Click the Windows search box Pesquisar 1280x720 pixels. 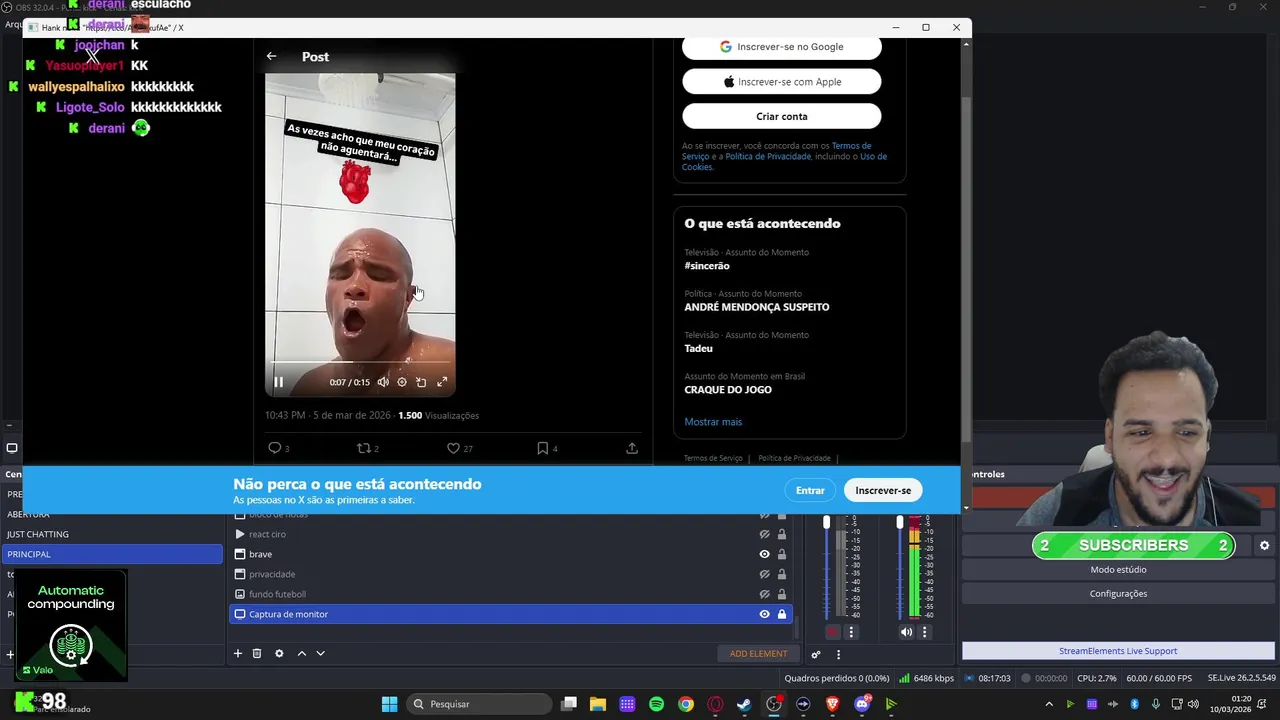coord(478,704)
